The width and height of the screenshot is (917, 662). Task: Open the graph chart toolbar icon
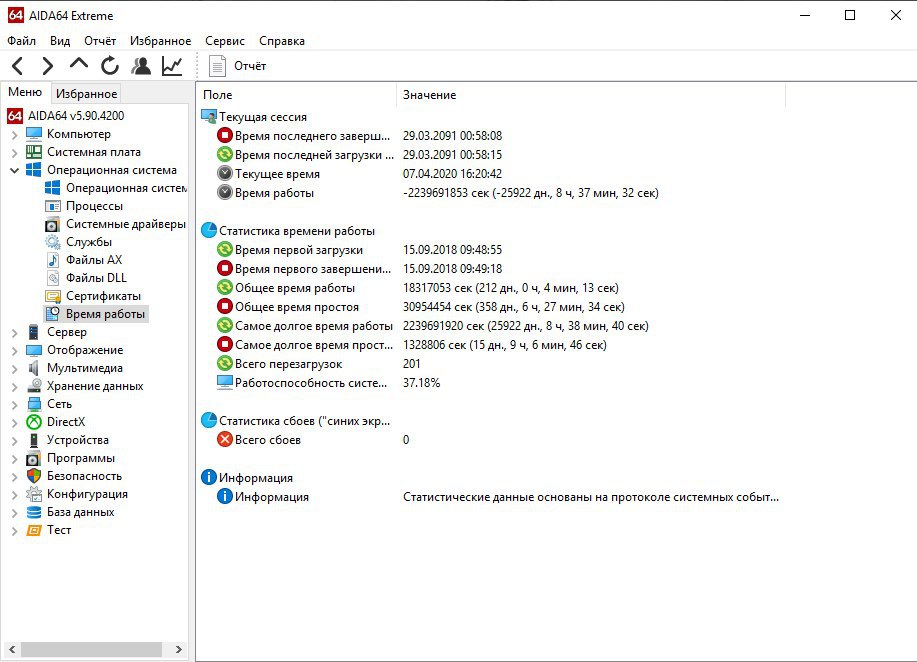click(173, 66)
